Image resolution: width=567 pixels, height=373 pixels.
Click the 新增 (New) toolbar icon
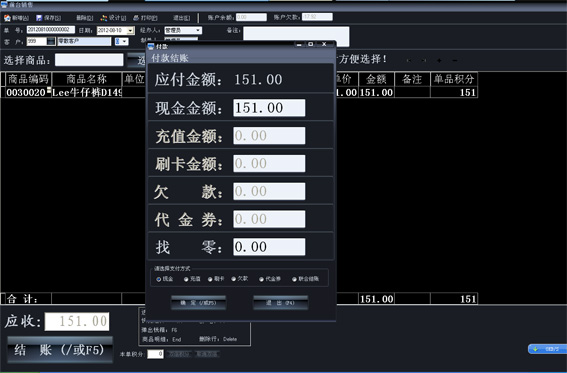[x=7, y=18]
